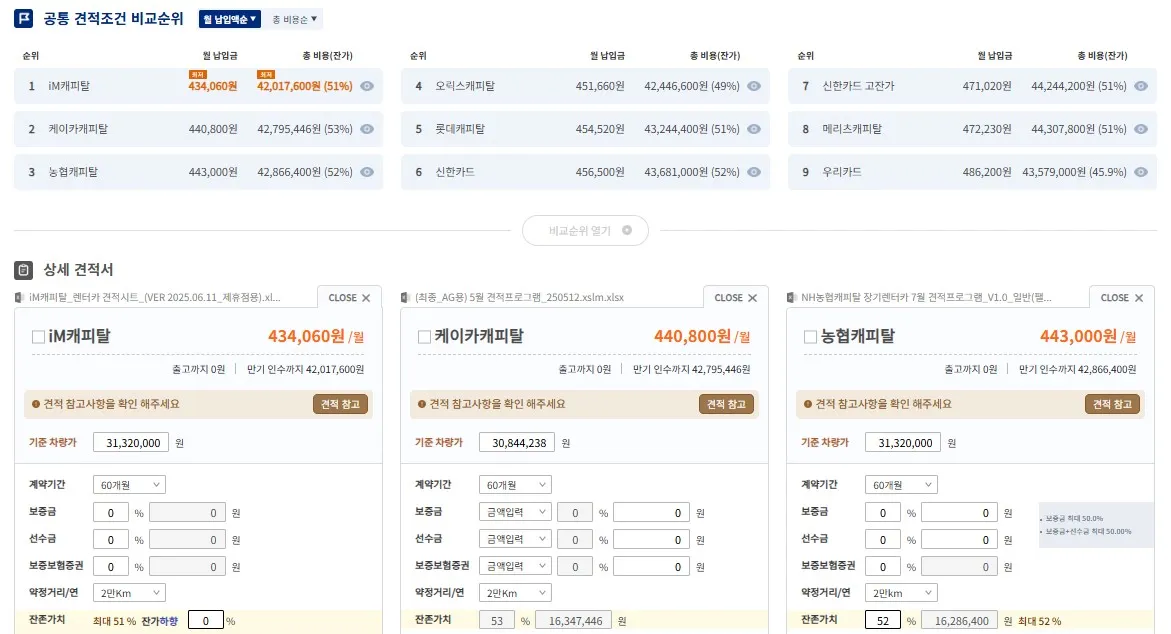The height and width of the screenshot is (634, 1171).
Task: Open 약정거리/연 dropdown in iM캐피탈 card
Action: [129, 593]
